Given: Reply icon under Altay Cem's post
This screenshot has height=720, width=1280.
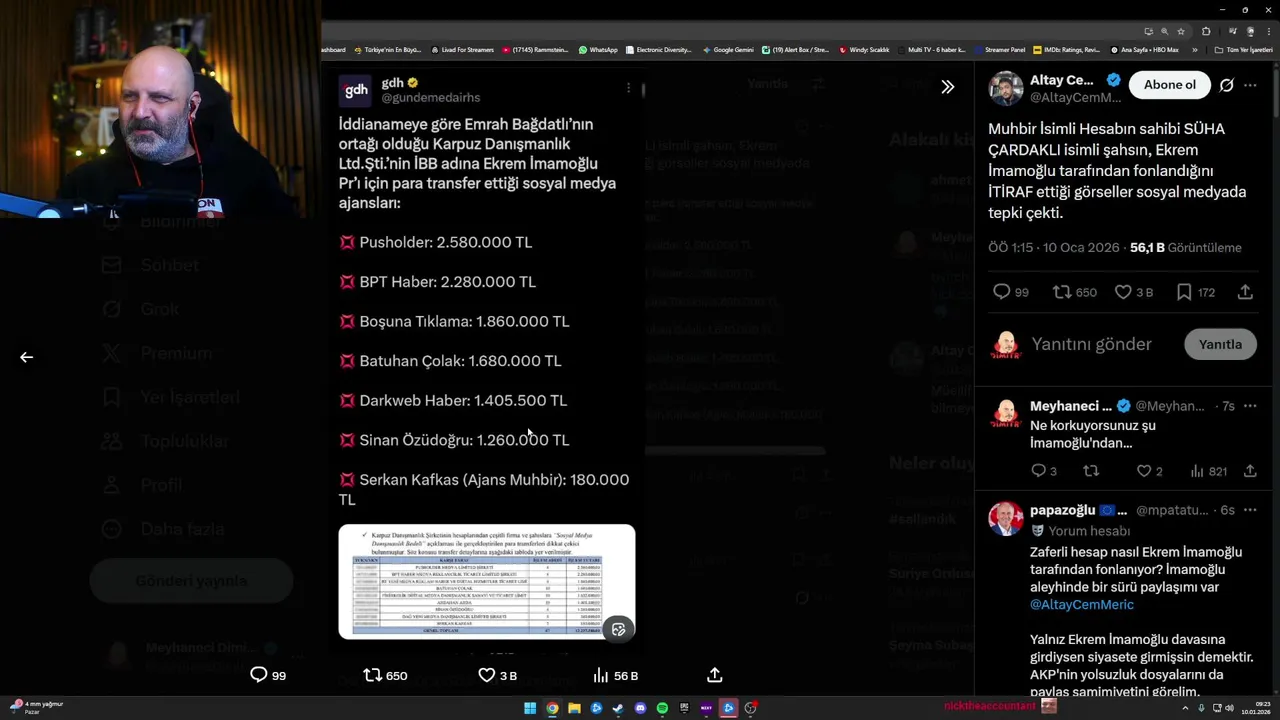Looking at the screenshot, I should pyautogui.click(x=1010, y=292).
